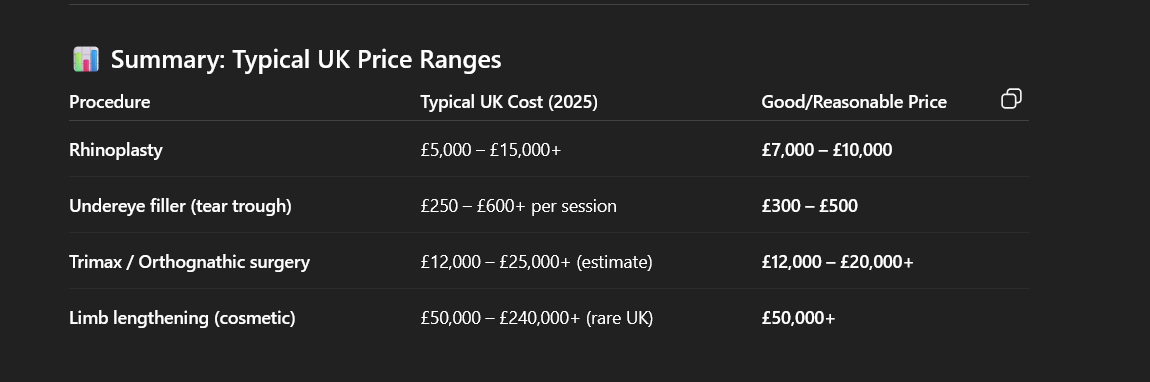Screen dimensions: 1150x382
Task: Select the £12,000 – £25,000+ (estimate) cell
Action: coord(536,262)
